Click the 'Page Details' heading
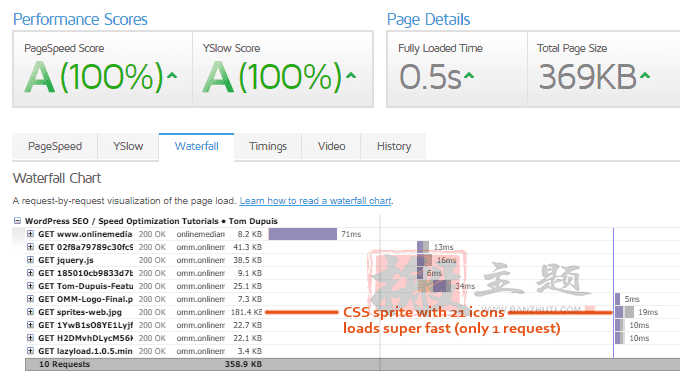680x392 pixels. pyautogui.click(x=428, y=20)
